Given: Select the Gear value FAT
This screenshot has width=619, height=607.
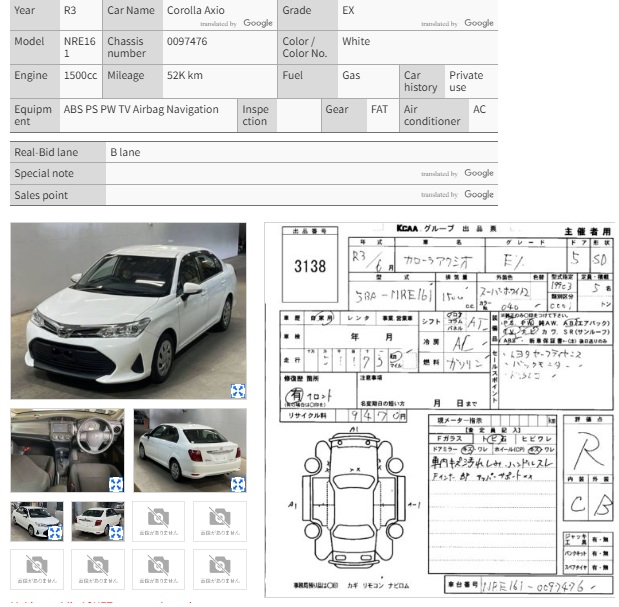Looking at the screenshot, I should 379,109.
